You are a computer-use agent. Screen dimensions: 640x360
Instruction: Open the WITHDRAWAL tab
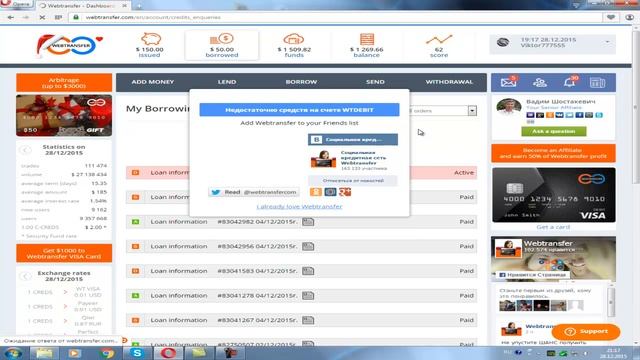449,82
